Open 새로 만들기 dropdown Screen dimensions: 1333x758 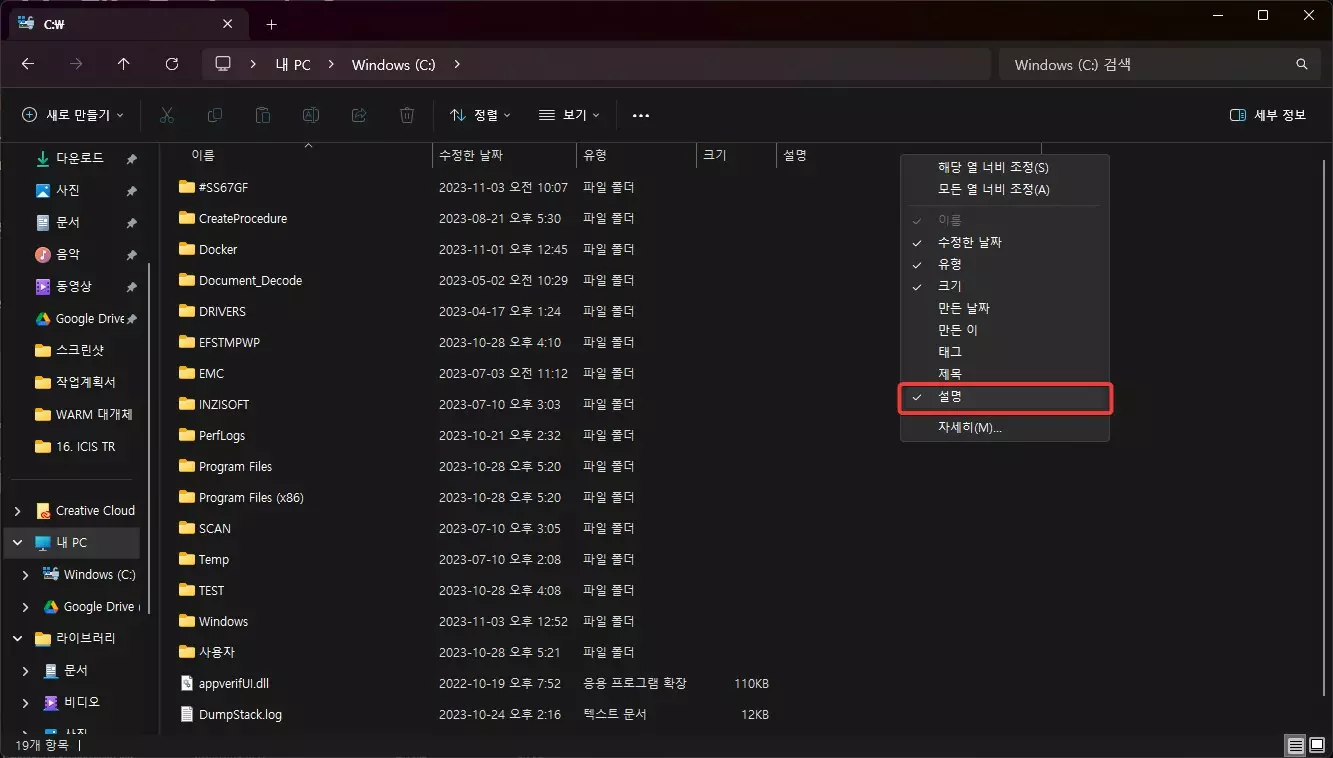(73, 115)
